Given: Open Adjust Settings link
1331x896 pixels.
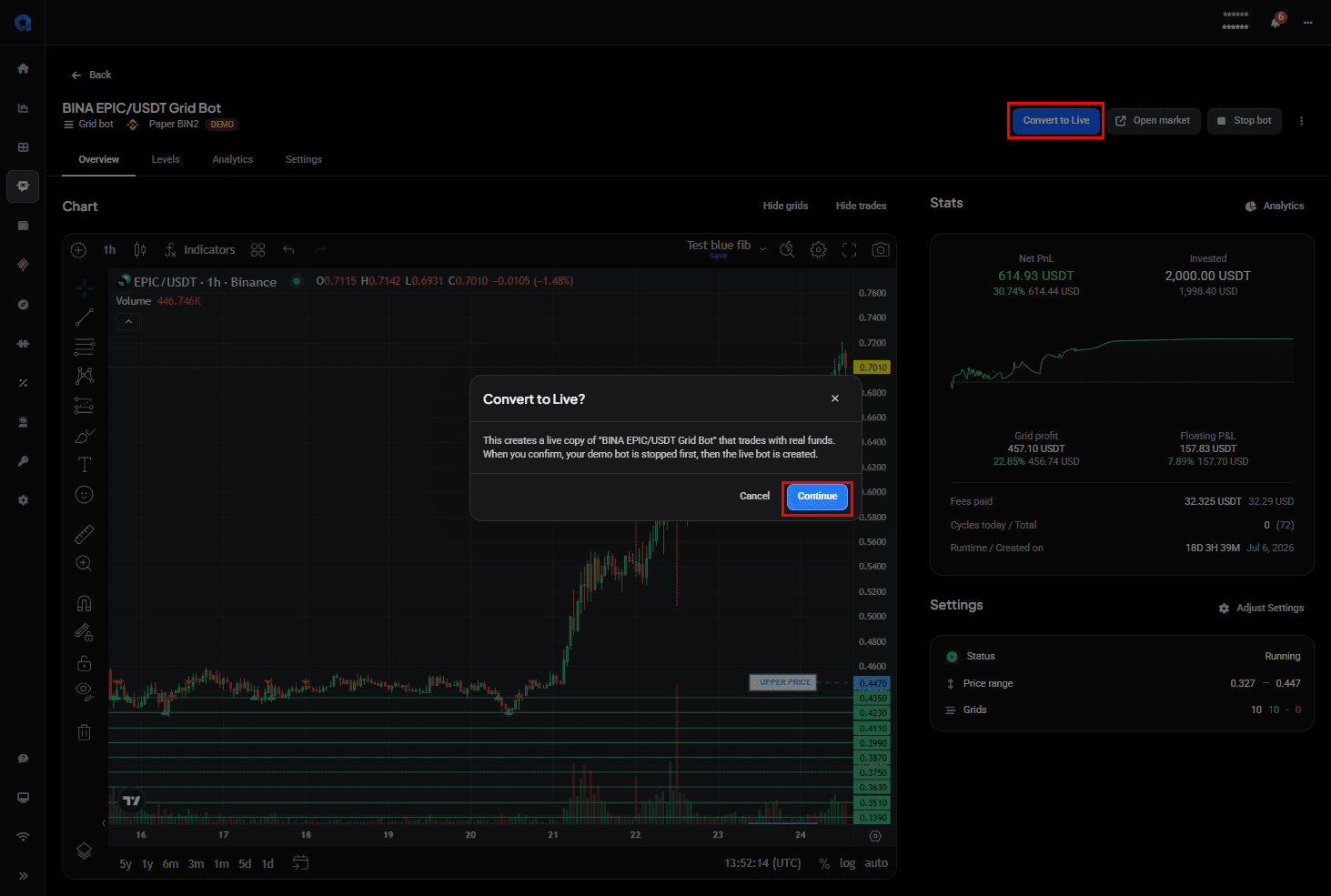Looking at the screenshot, I should coord(1261,608).
